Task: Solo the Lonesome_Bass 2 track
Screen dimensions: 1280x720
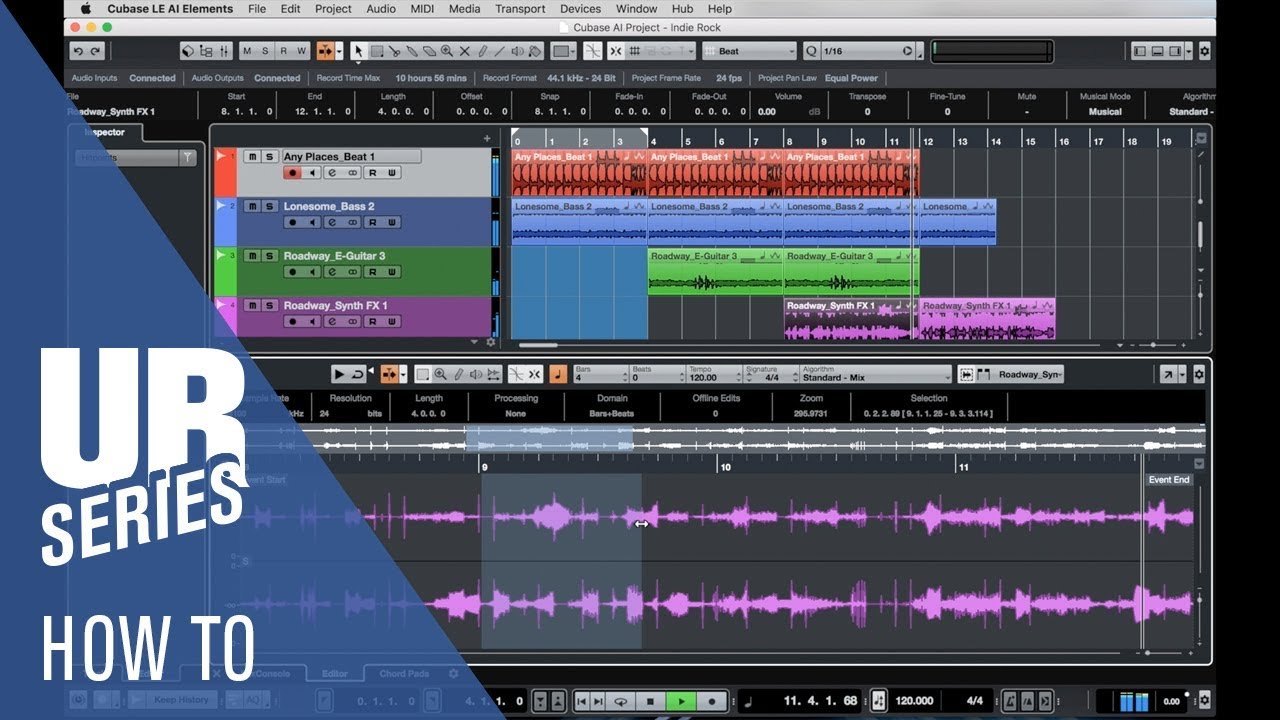Action: click(269, 206)
